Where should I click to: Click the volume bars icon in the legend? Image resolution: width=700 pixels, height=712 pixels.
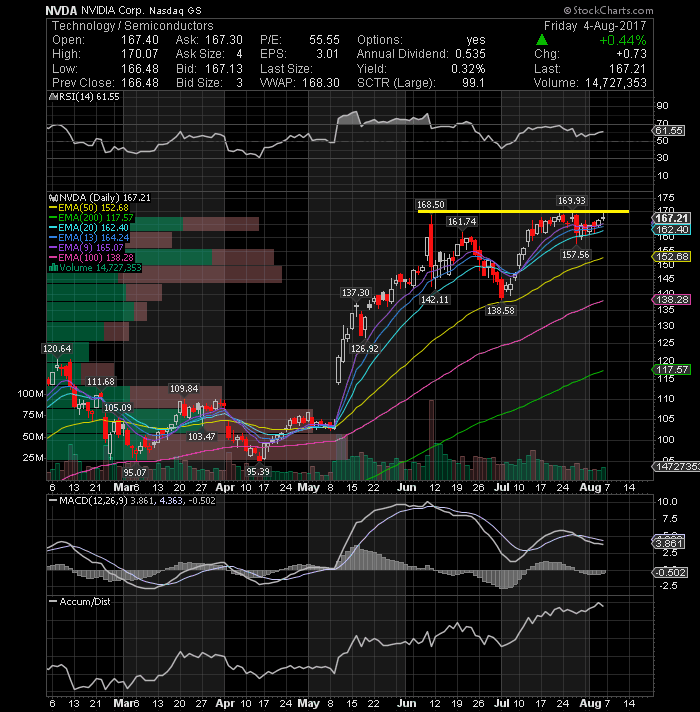click(53, 268)
